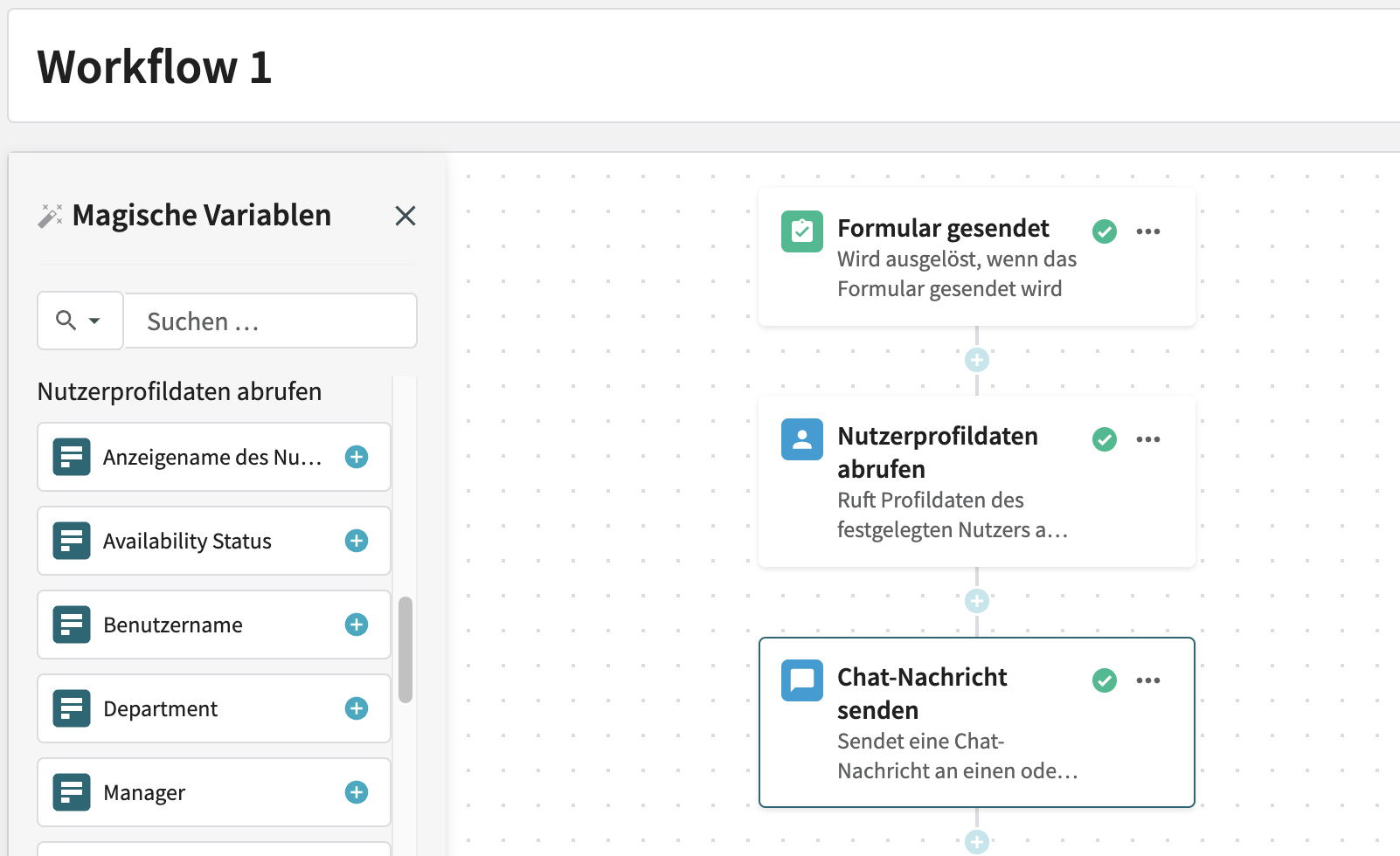The height and width of the screenshot is (856, 1400).
Task: Click the Chat-Nachricht senden speech bubble icon
Action: pos(801,680)
